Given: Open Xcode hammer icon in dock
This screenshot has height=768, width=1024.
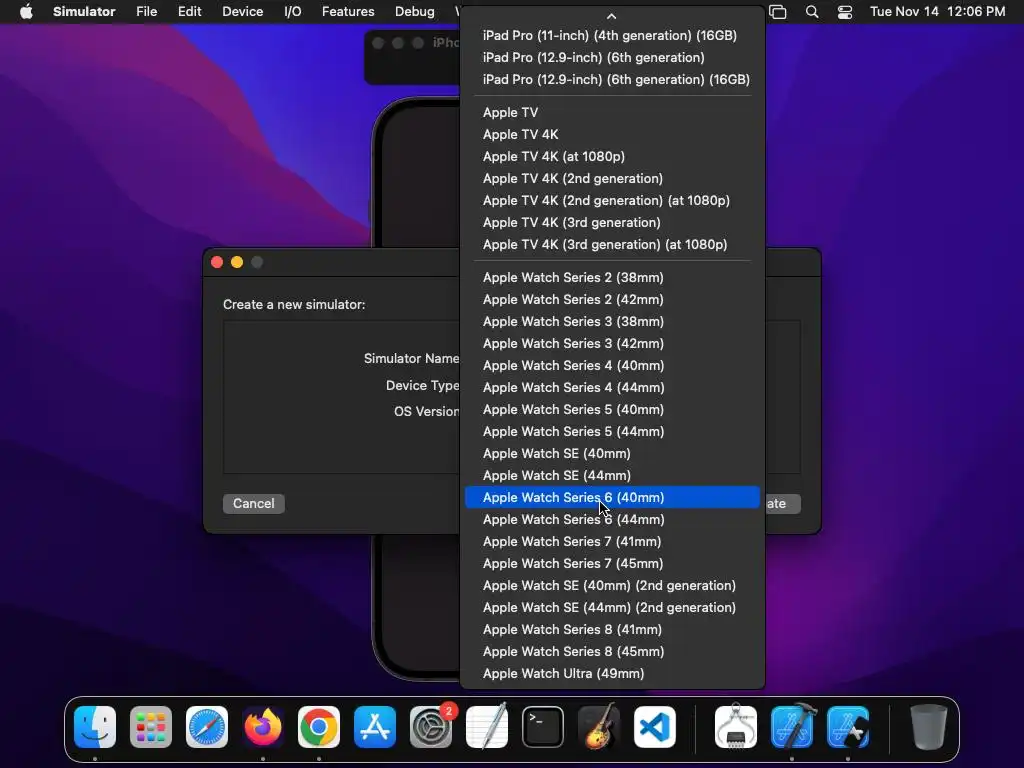Looking at the screenshot, I should coord(792,727).
